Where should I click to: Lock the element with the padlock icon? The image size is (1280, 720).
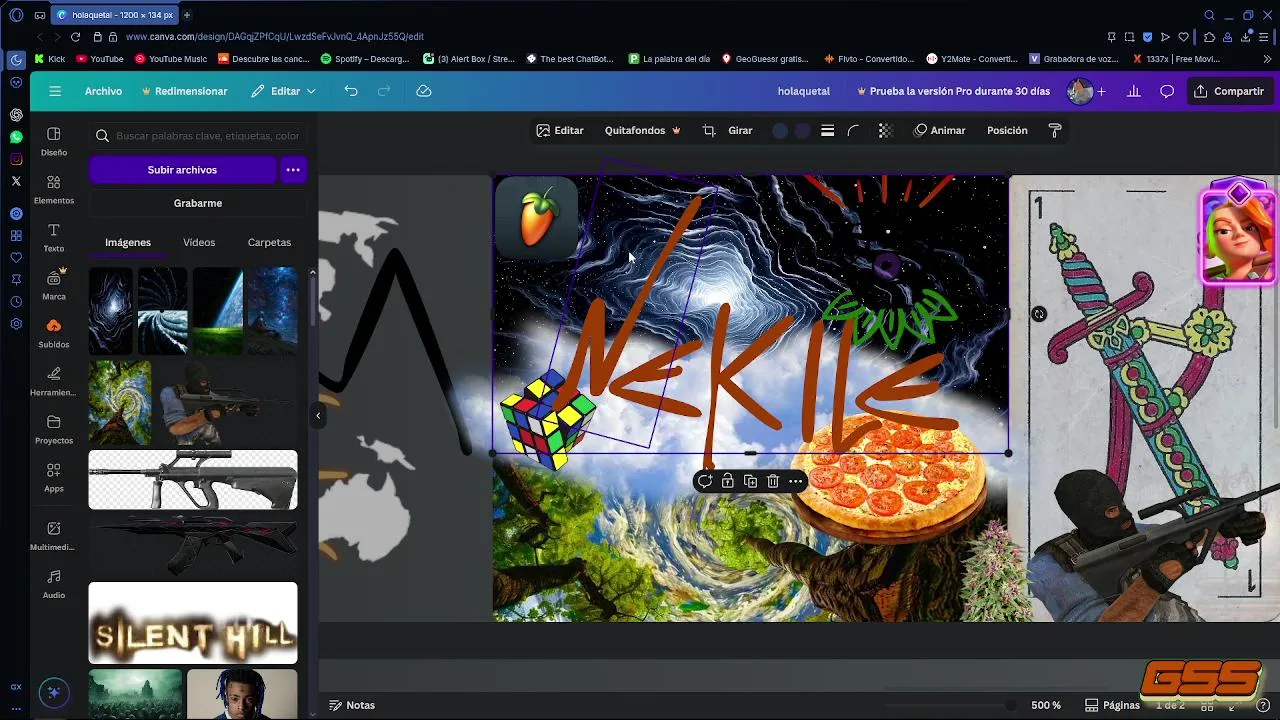click(728, 481)
